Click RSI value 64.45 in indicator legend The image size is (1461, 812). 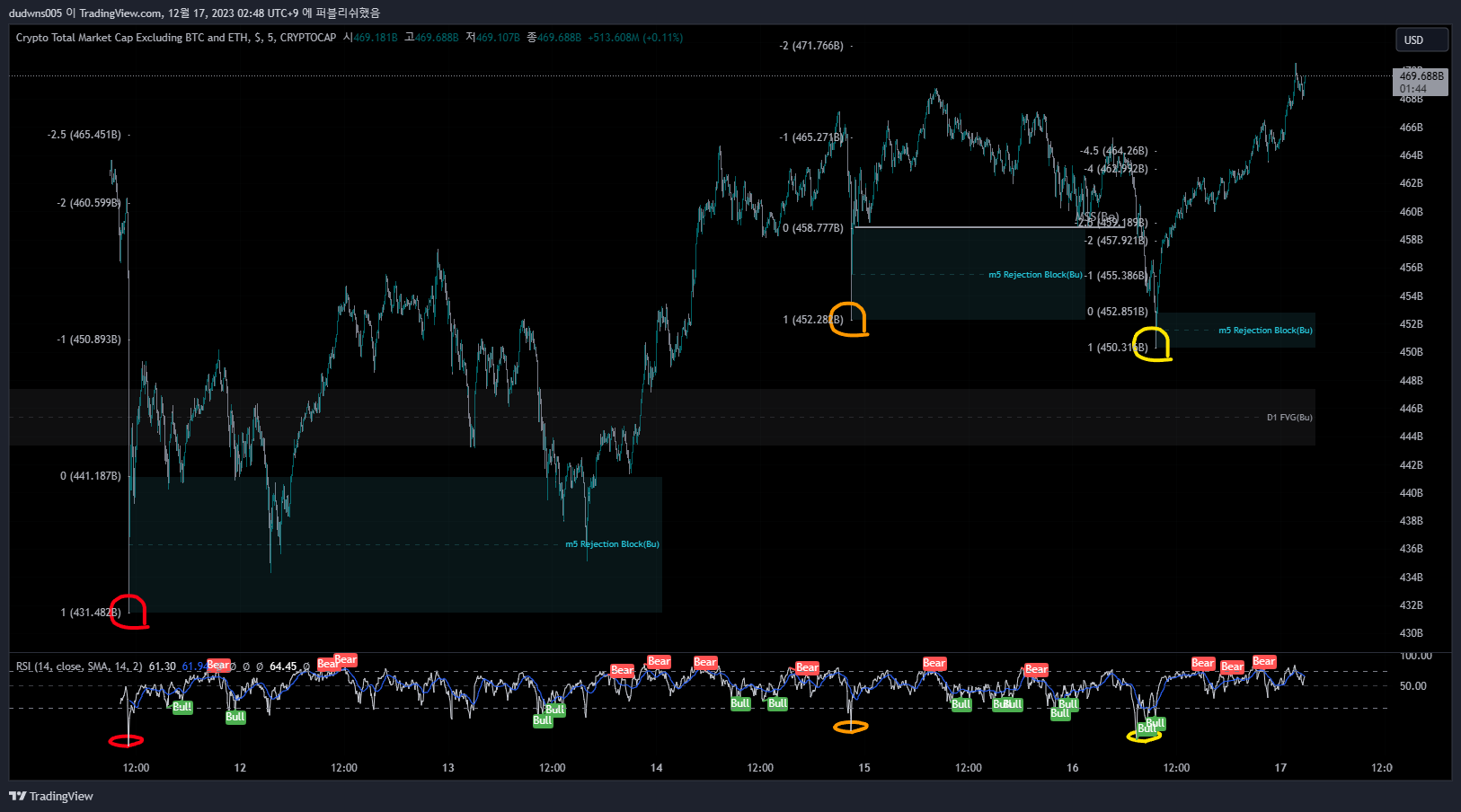tap(283, 666)
